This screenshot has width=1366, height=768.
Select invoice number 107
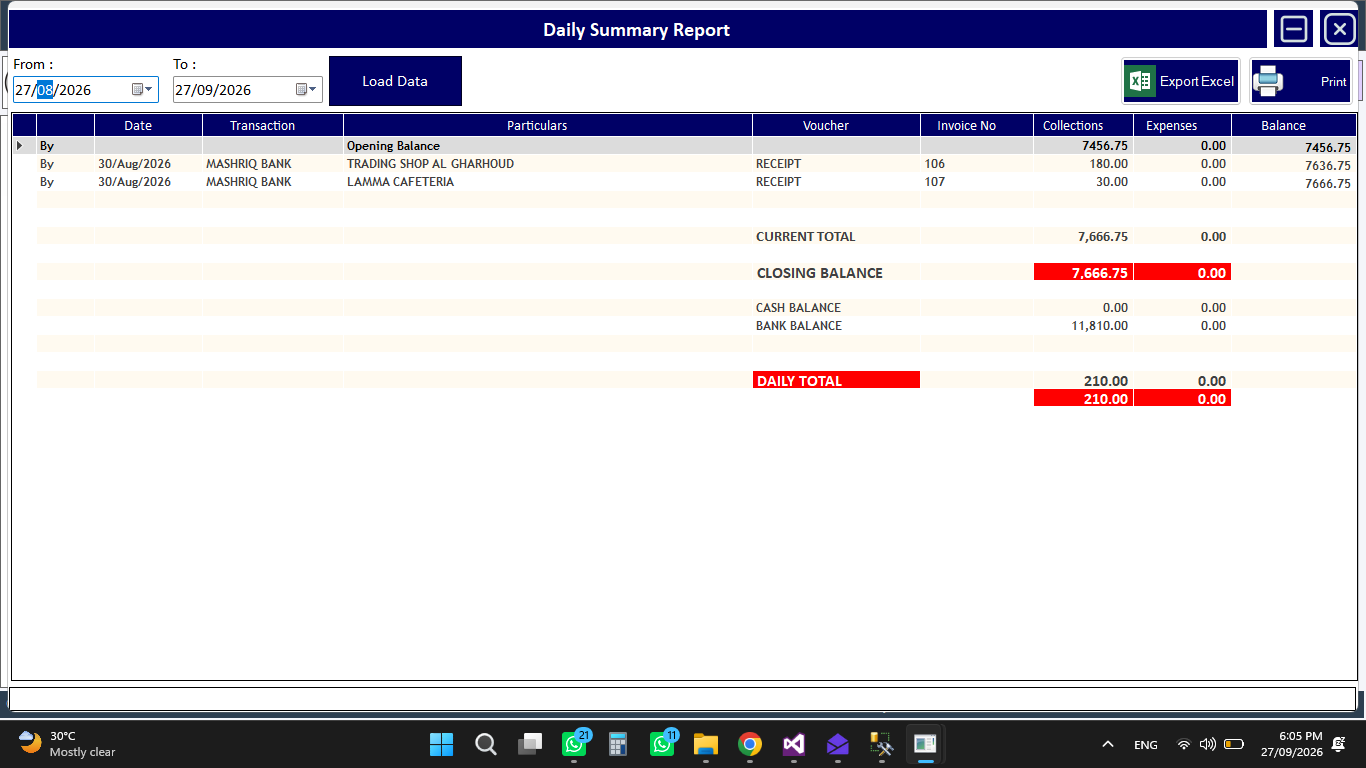(977, 182)
